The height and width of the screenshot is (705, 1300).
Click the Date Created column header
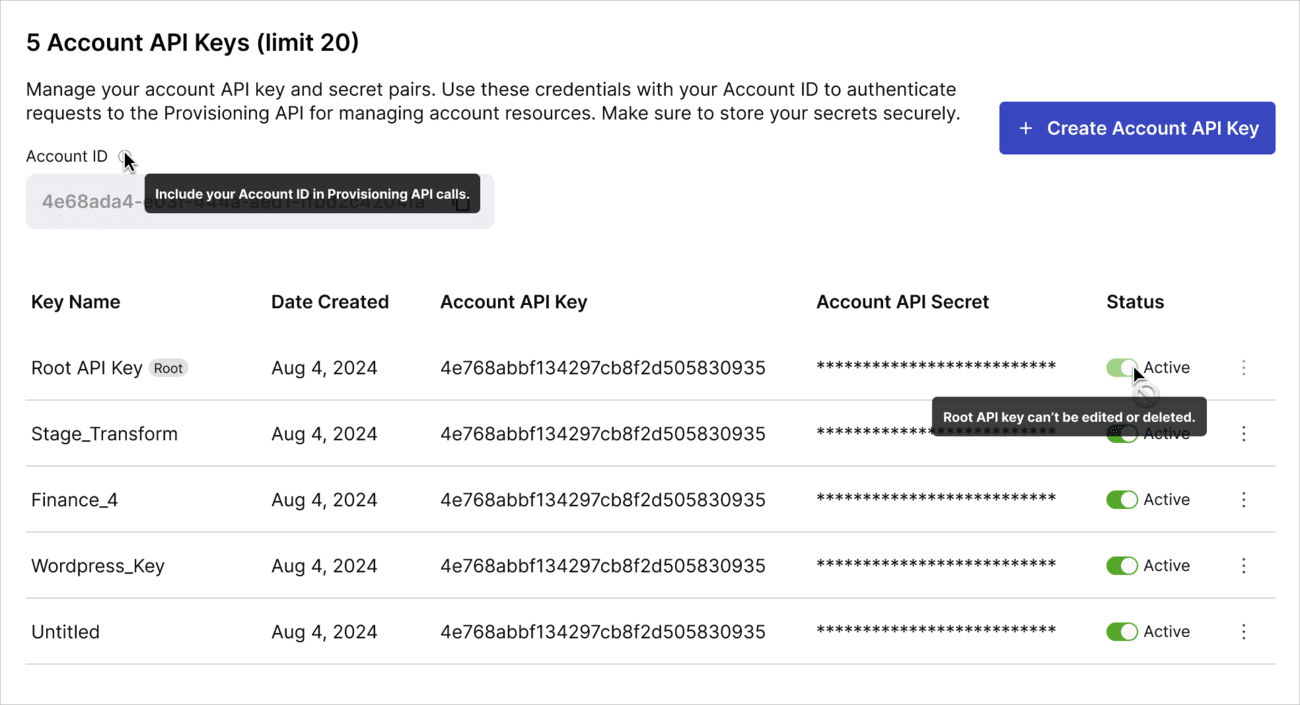[330, 302]
